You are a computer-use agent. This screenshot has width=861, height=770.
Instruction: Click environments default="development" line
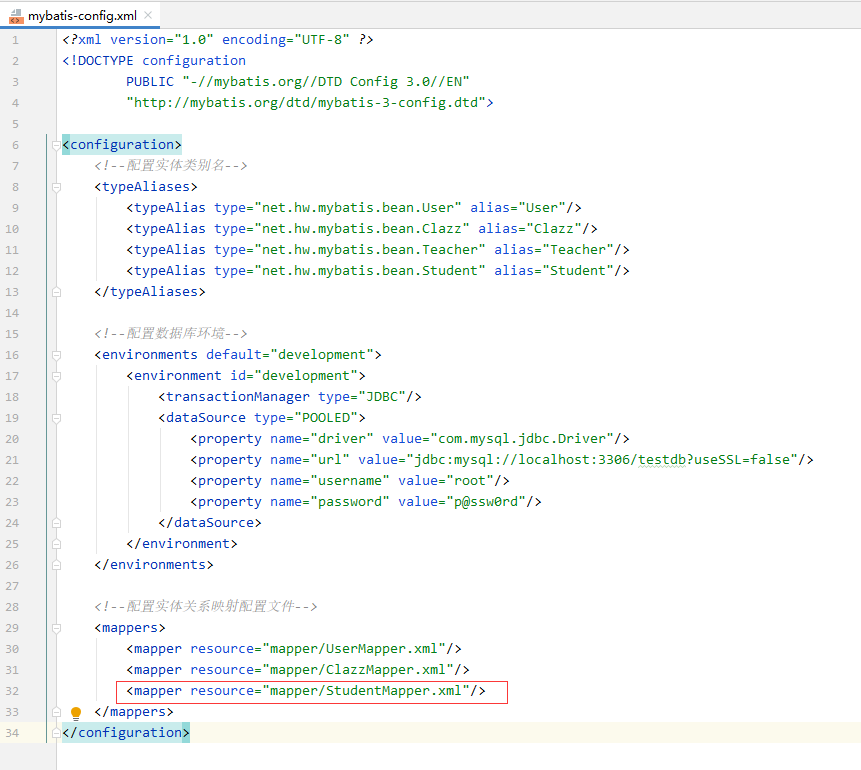point(238,355)
